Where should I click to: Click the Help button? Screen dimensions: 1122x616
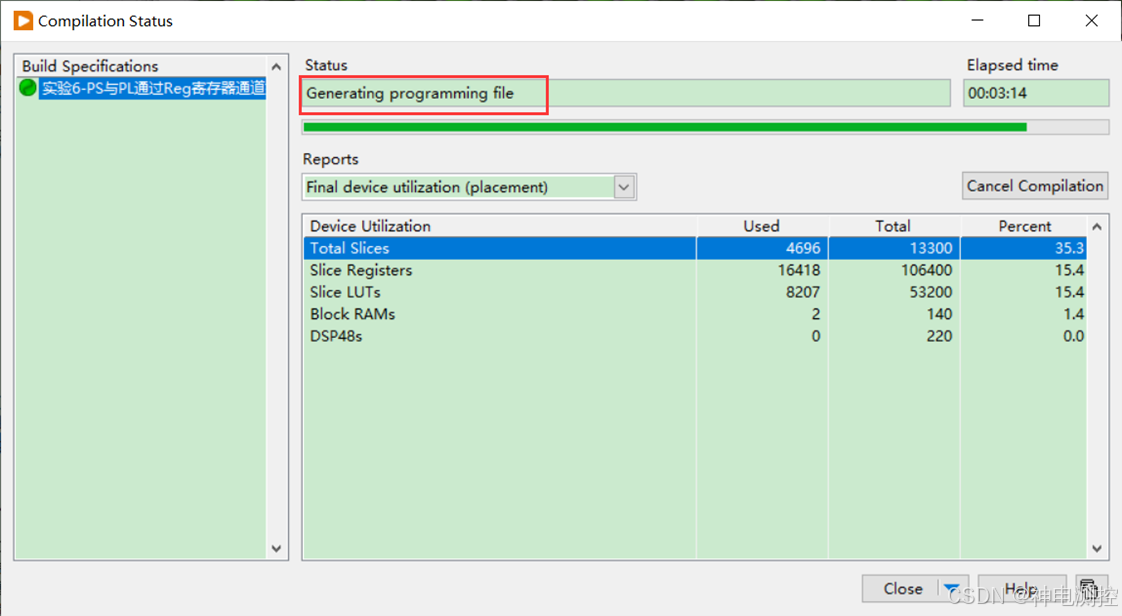[1022, 589]
